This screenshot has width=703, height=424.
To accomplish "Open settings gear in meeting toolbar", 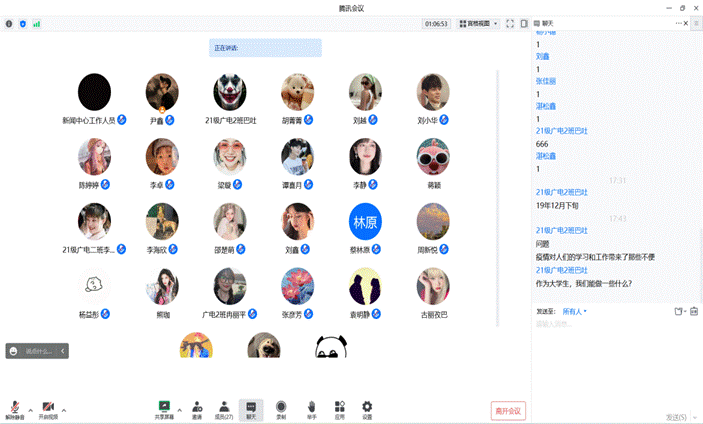I will pos(367,410).
